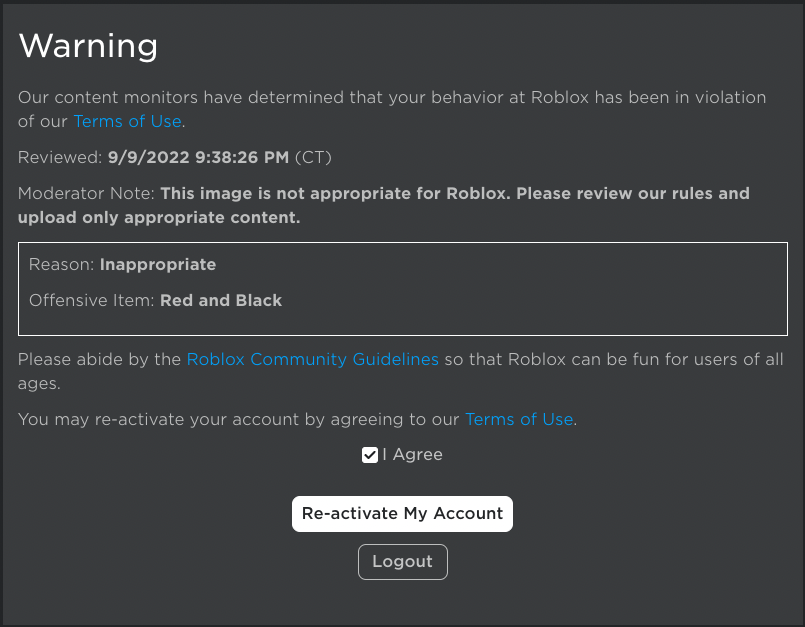Select the Warning heading text
This screenshot has width=805, height=627.
tap(88, 46)
